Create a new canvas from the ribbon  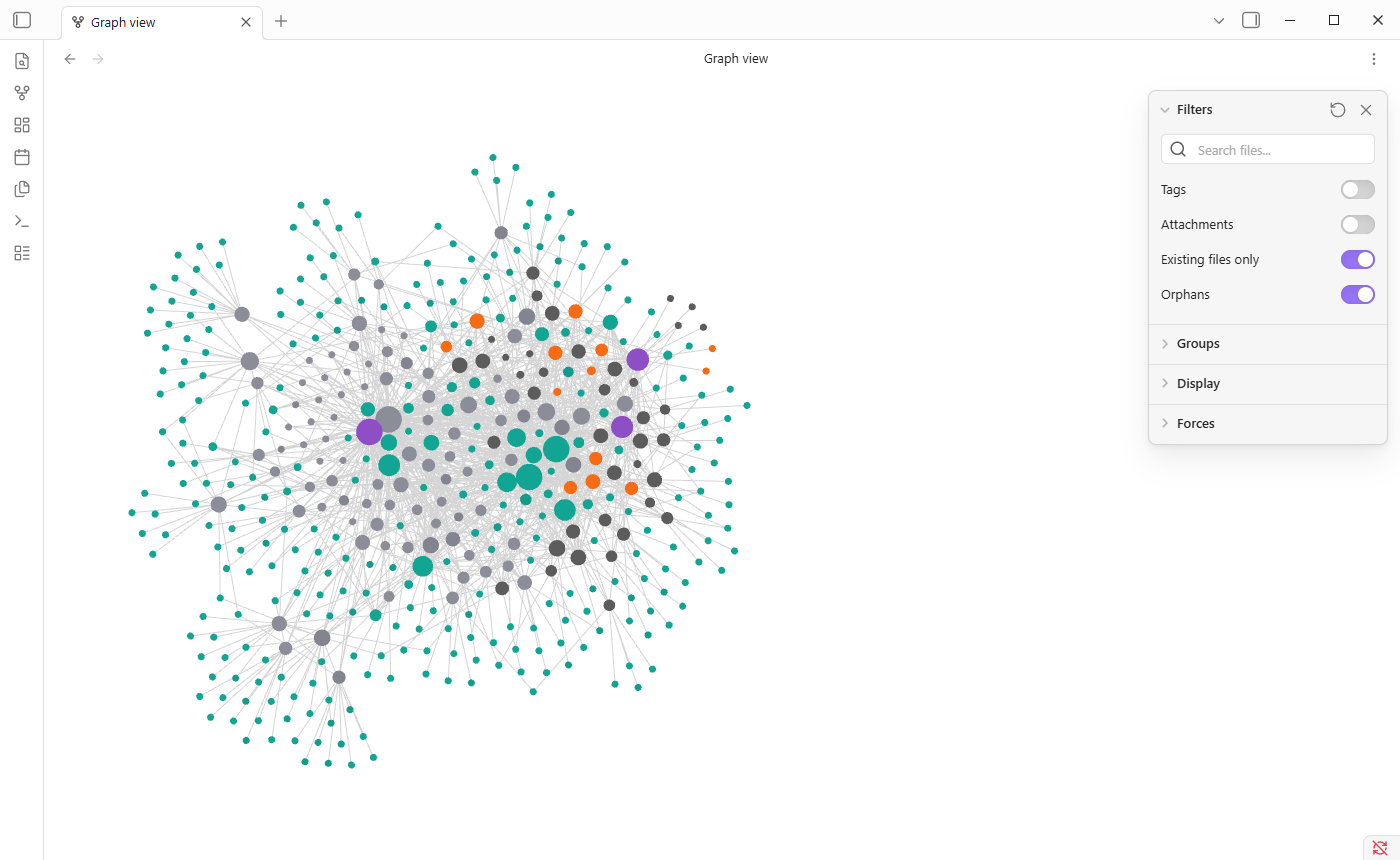point(22,125)
